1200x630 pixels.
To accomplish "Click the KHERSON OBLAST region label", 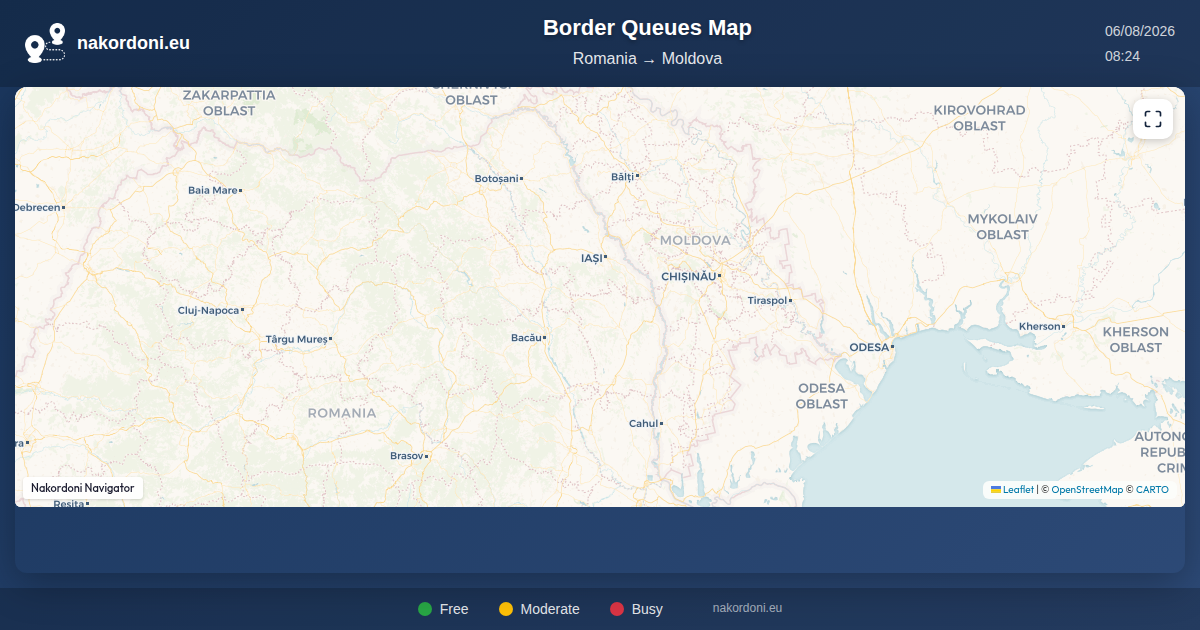I will click(1135, 340).
